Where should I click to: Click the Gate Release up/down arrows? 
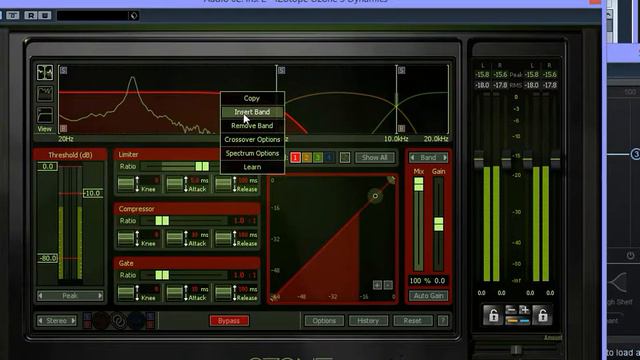tap(235, 293)
